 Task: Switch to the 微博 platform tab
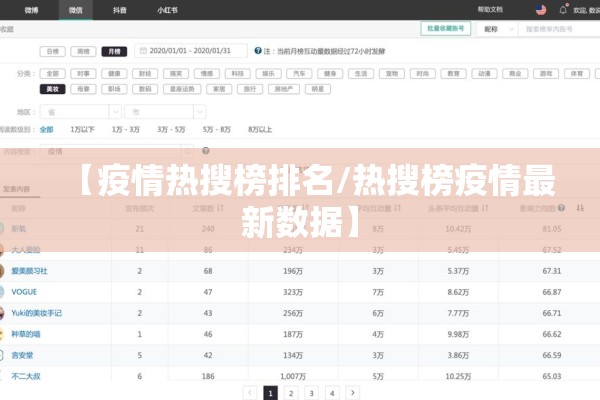point(31,10)
